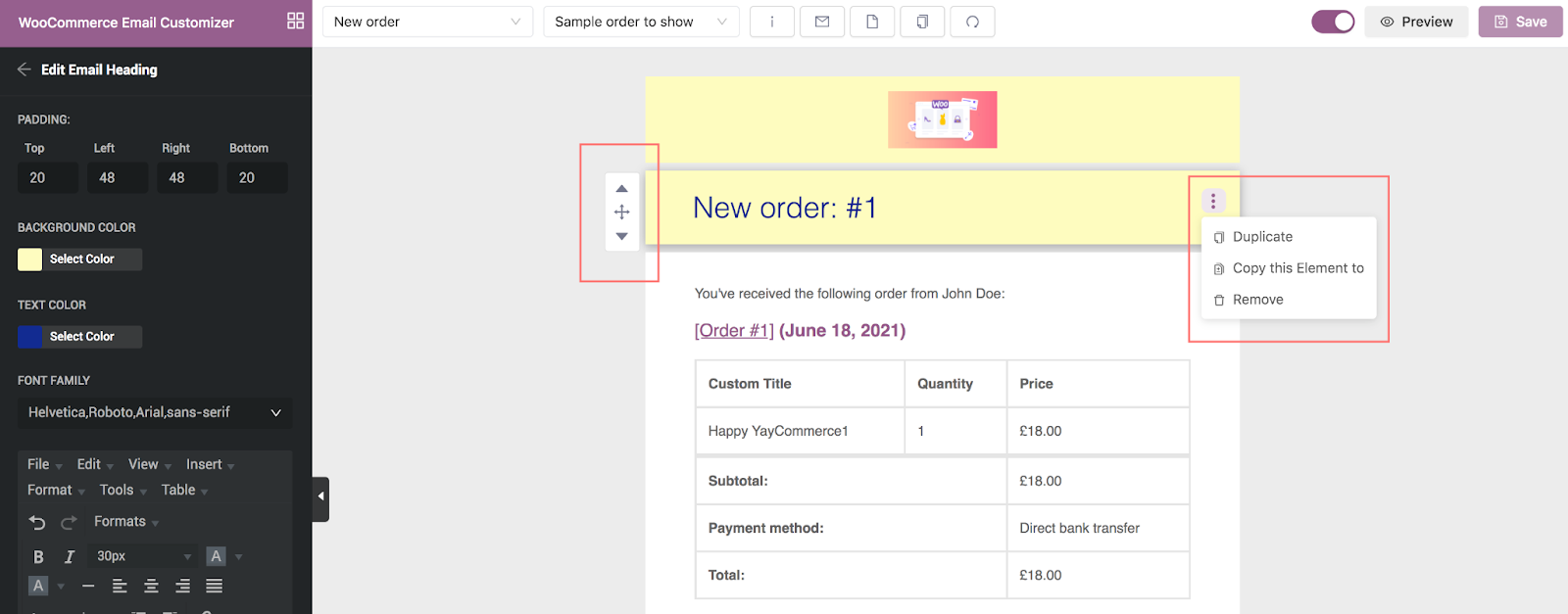Click the Bottom padding input field
This screenshot has height=614, width=1568.
258,177
